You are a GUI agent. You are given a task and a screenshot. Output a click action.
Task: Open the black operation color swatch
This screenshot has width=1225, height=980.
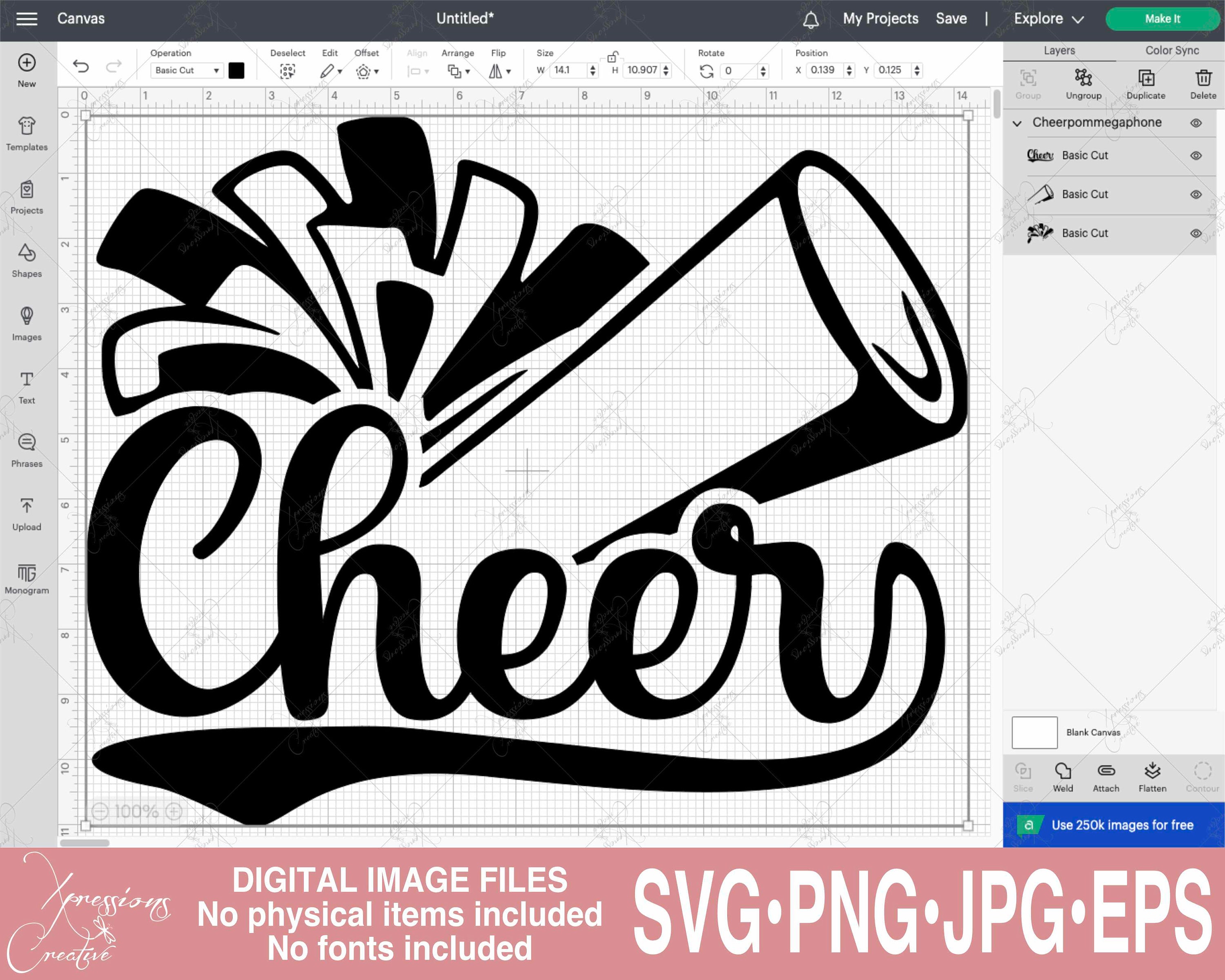coord(237,71)
